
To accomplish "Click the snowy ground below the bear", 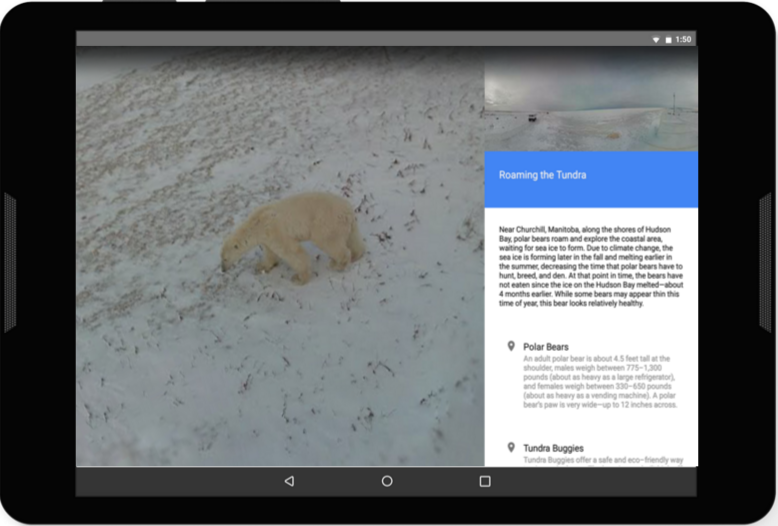I will (x=280, y=370).
